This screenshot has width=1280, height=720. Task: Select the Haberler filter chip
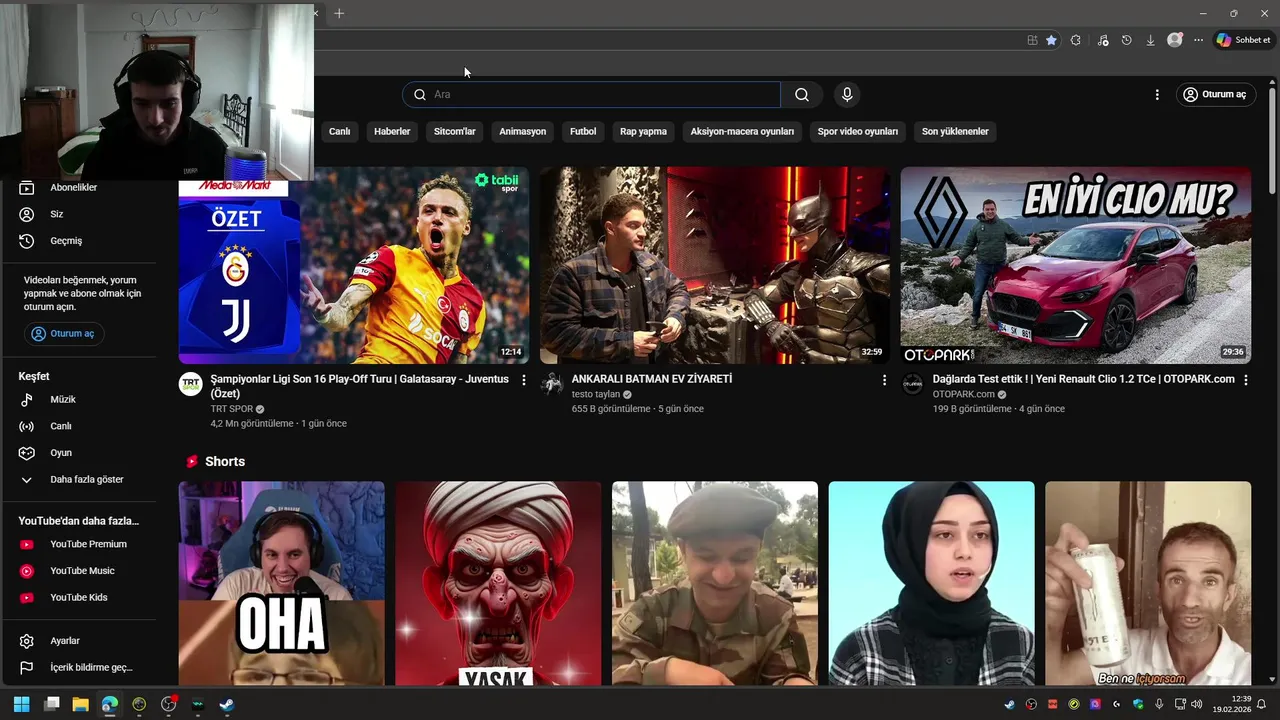392,131
